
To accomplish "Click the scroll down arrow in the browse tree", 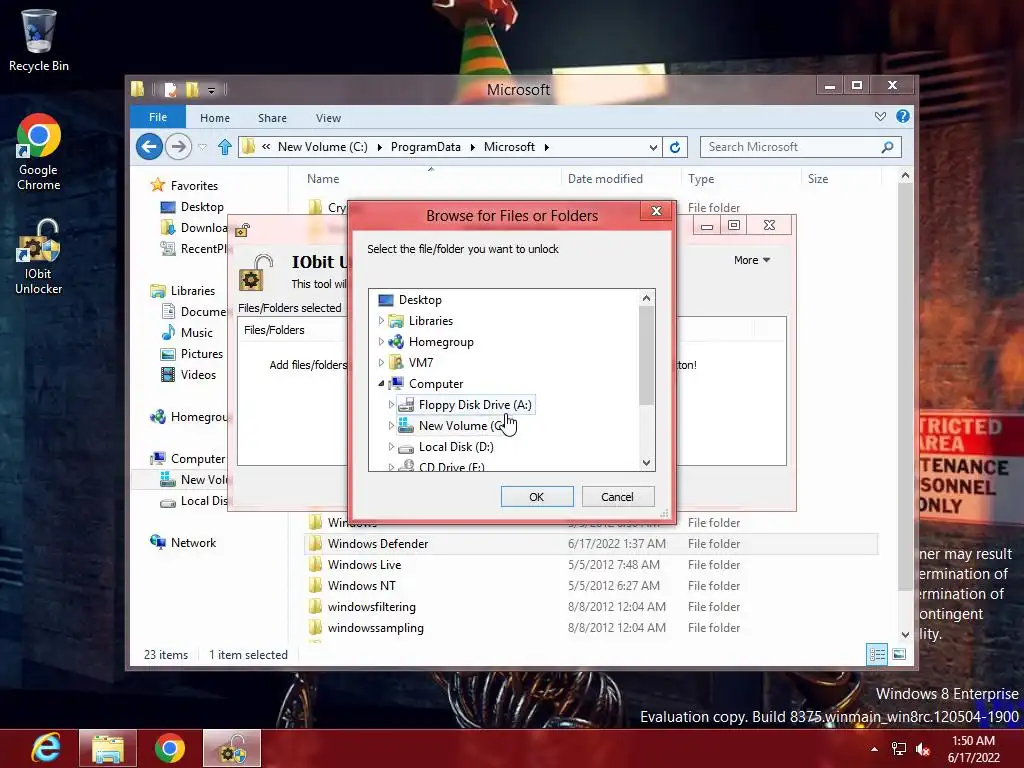I will (647, 463).
